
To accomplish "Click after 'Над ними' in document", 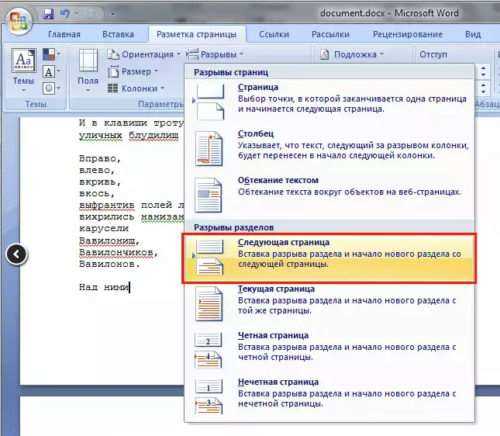I will click(130, 287).
